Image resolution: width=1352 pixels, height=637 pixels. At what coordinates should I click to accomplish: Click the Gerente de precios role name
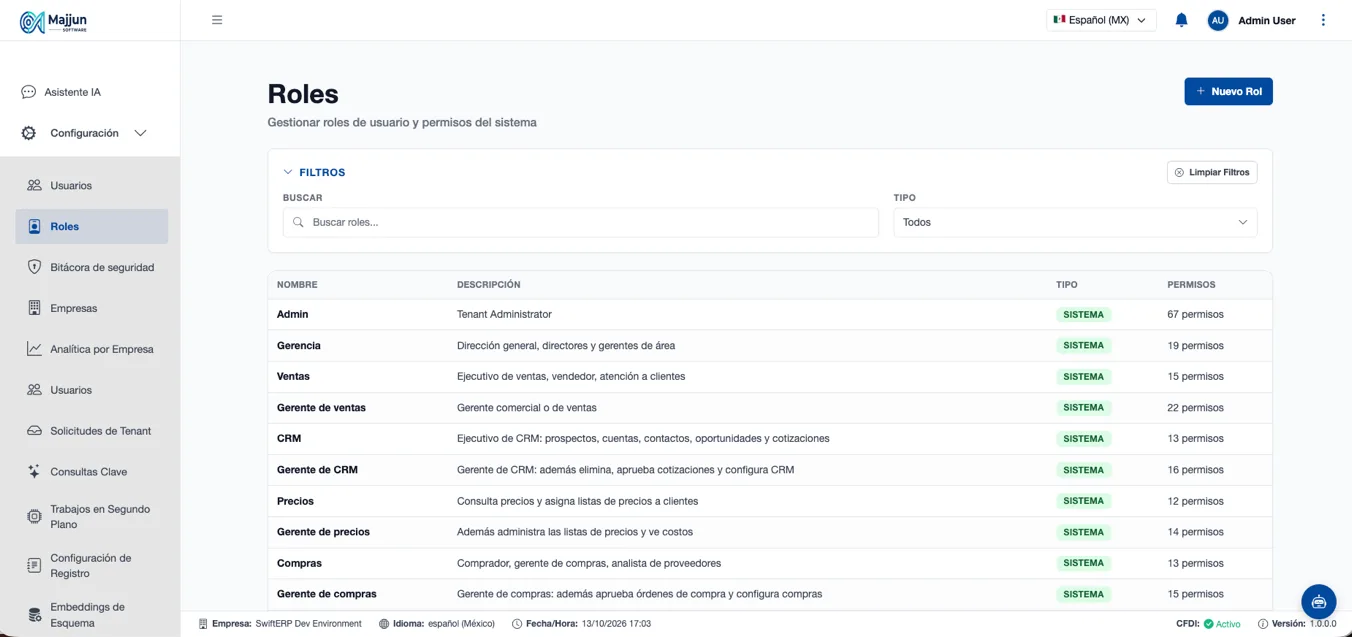pos(323,532)
